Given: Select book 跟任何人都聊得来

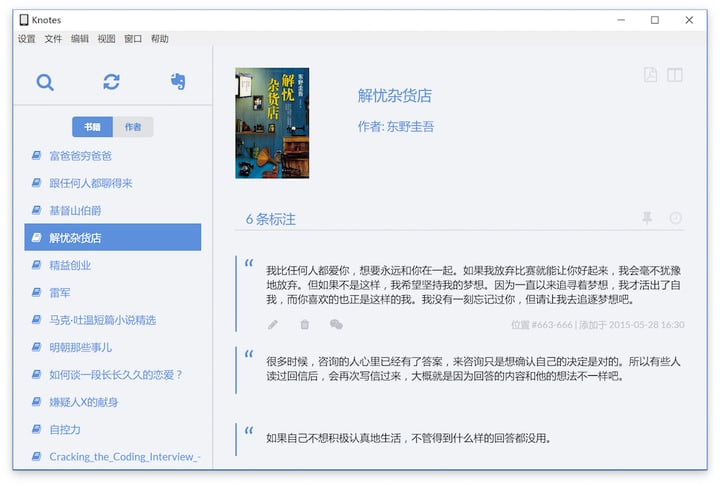Looking at the screenshot, I should tap(112, 183).
